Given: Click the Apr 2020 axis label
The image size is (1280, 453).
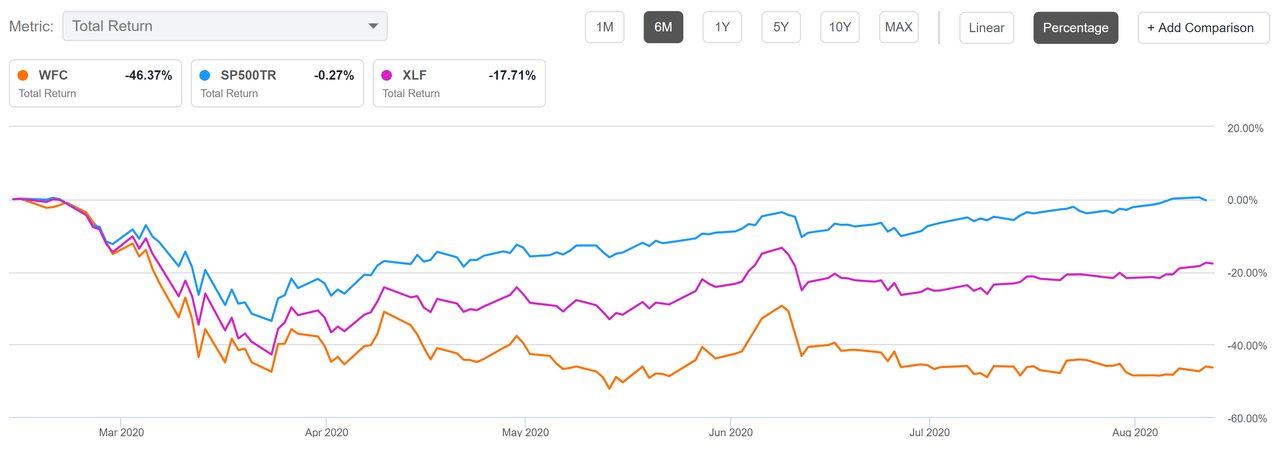Looking at the screenshot, I should [x=326, y=432].
